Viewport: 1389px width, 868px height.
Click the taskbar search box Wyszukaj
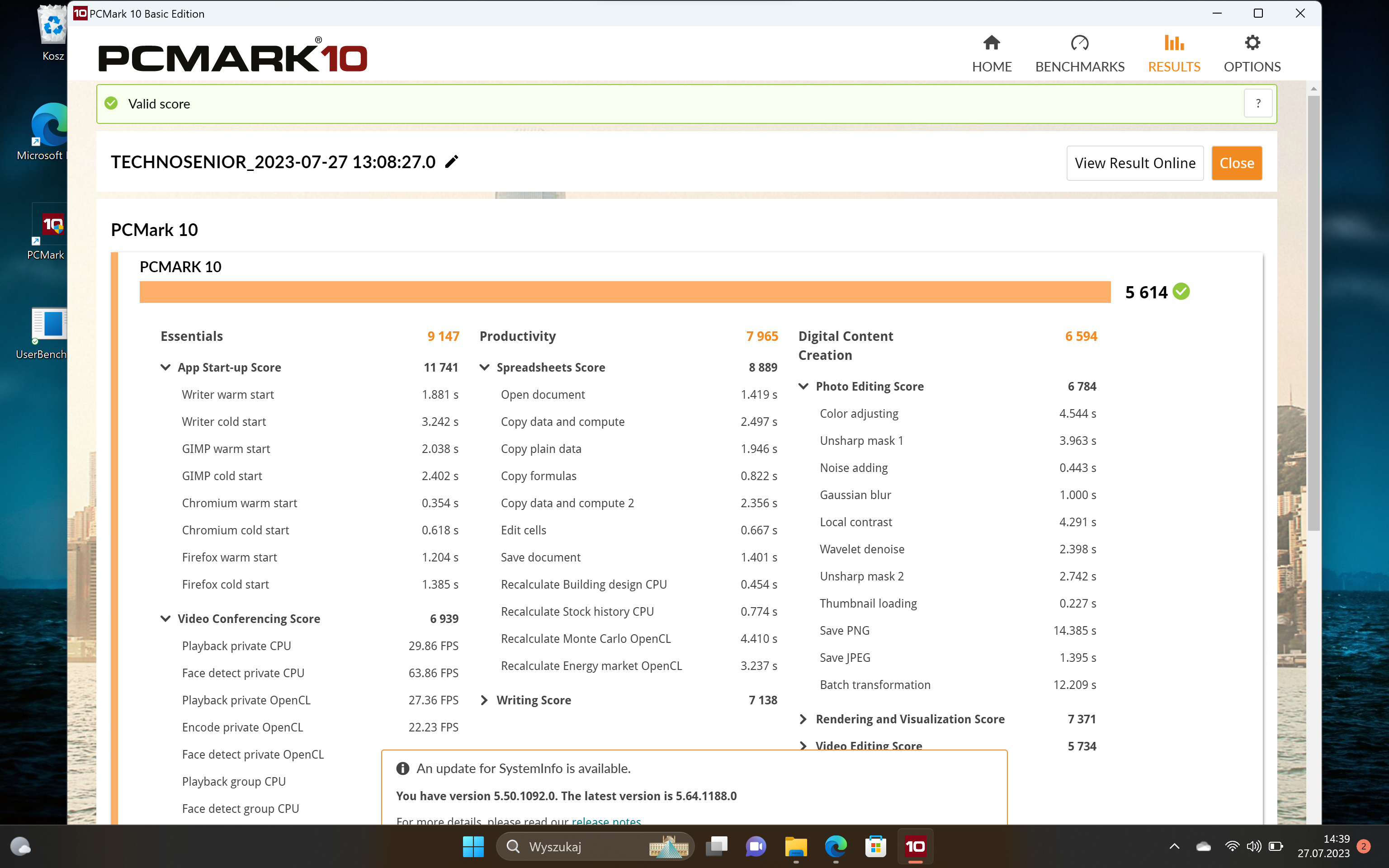click(x=595, y=846)
